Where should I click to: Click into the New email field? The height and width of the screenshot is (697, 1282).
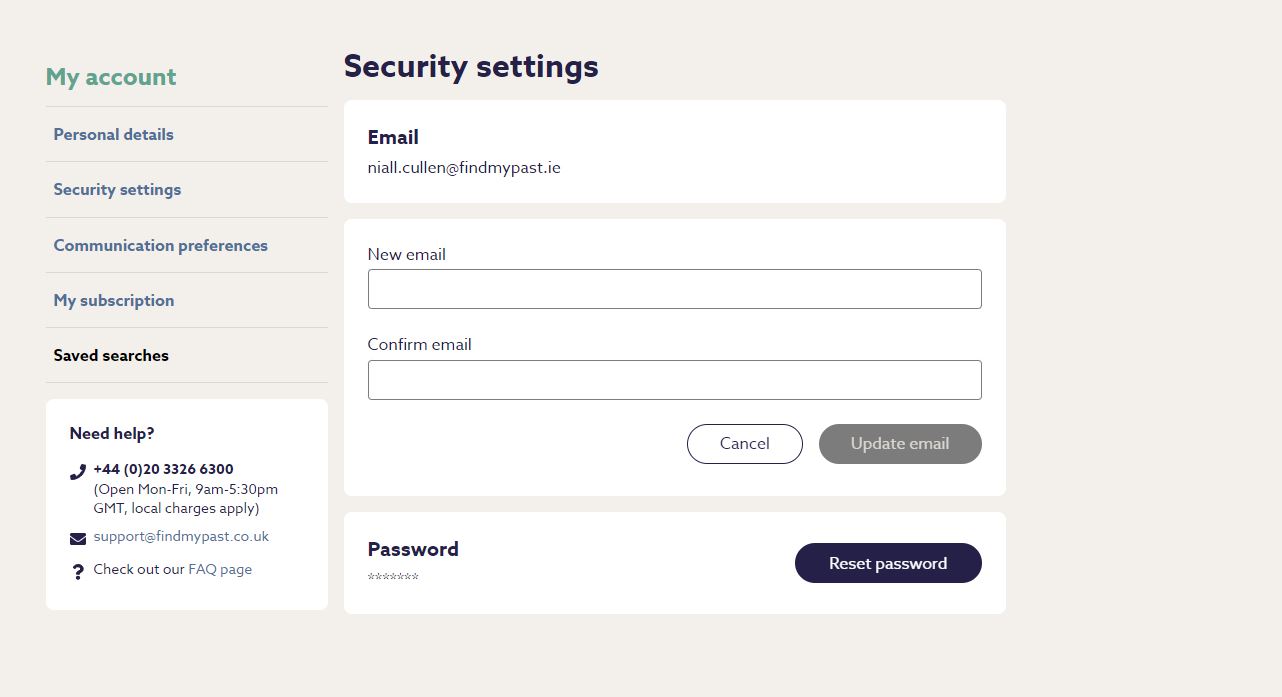coord(674,289)
